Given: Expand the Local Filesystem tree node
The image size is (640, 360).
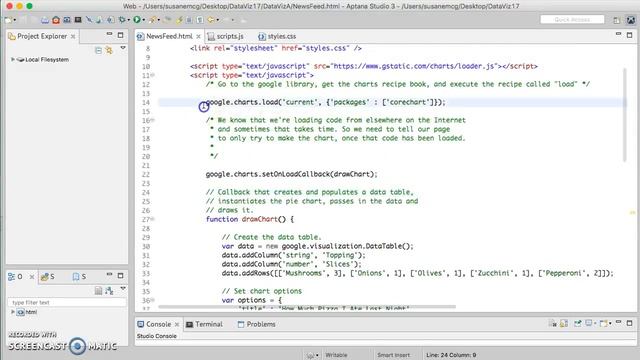Looking at the screenshot, I should point(13,60).
